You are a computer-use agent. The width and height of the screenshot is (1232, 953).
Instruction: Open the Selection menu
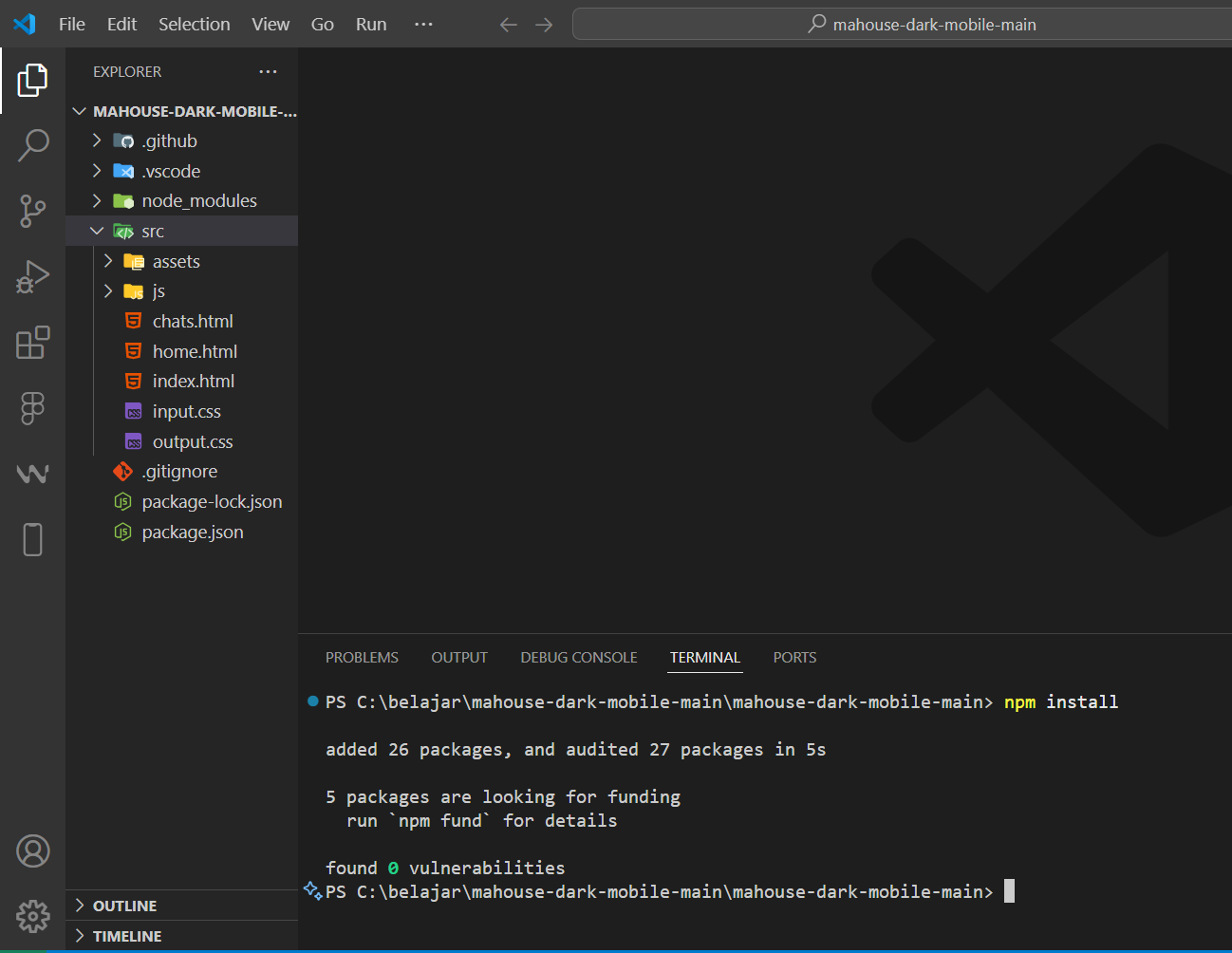point(194,24)
